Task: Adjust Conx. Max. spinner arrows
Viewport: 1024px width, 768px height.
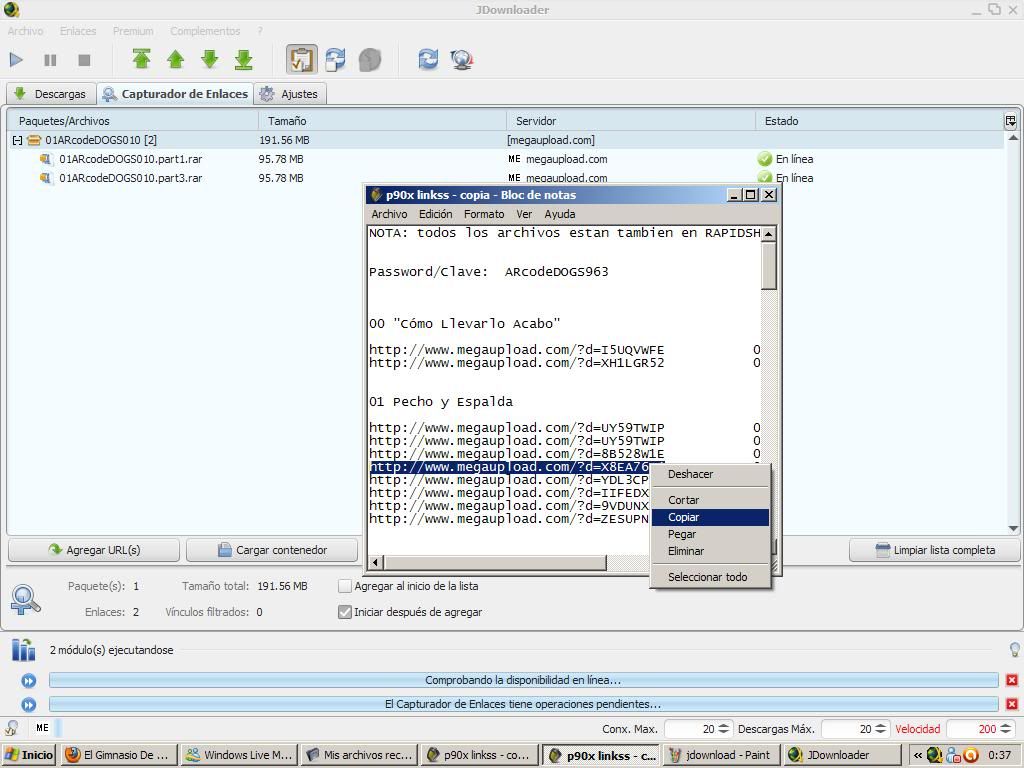Action: (x=723, y=729)
